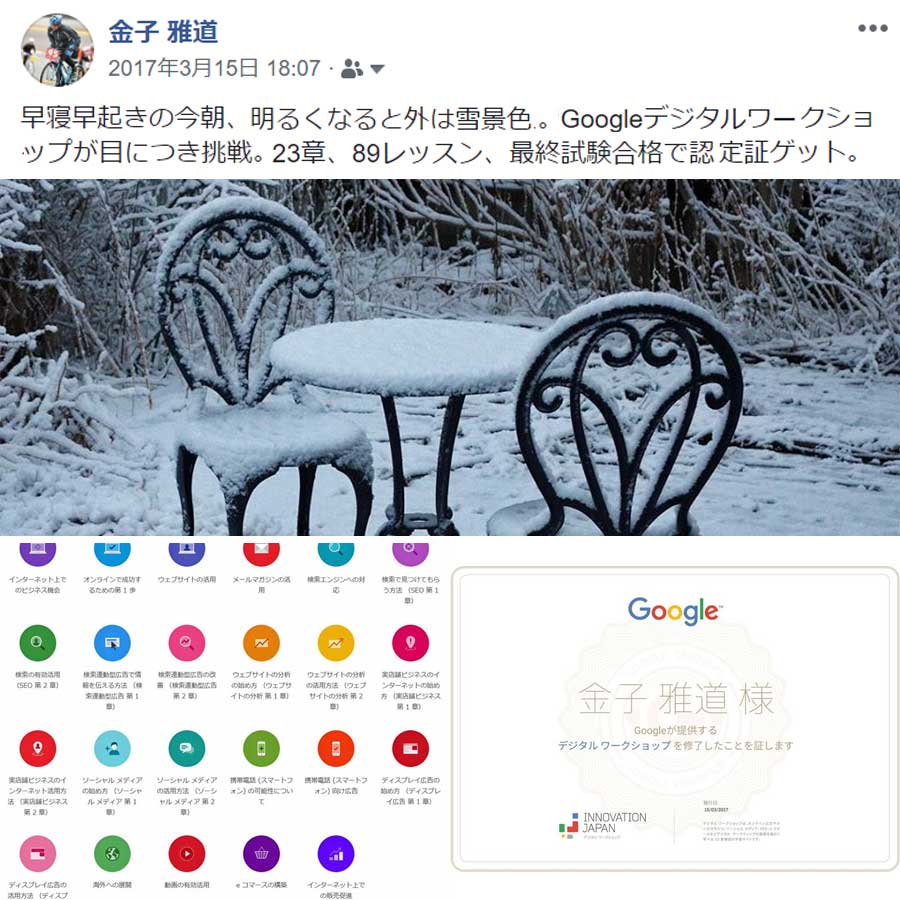
Task: Select the blue 検索連動型広告 第1章 icon
Action: pos(112,643)
